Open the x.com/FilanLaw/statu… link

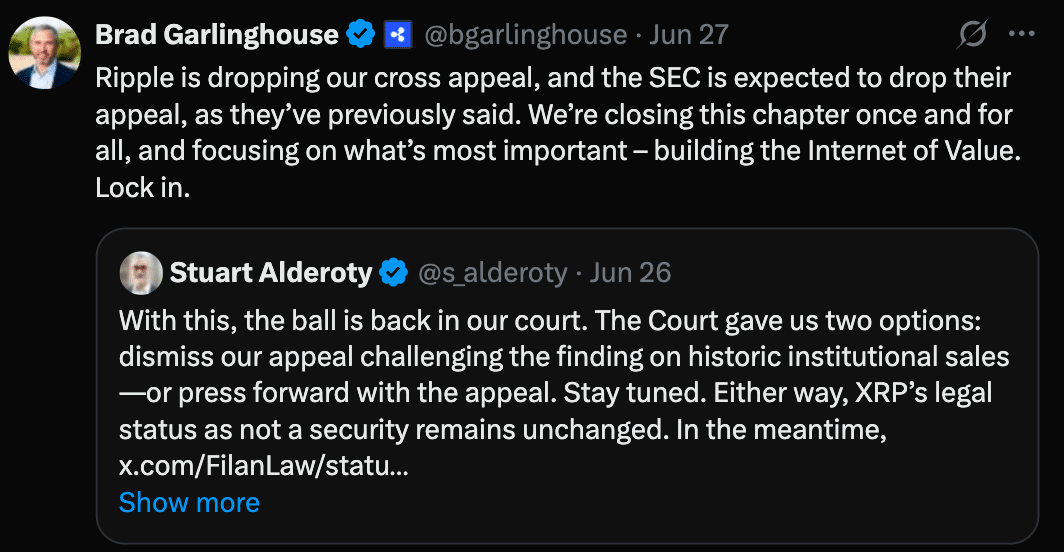(264, 466)
